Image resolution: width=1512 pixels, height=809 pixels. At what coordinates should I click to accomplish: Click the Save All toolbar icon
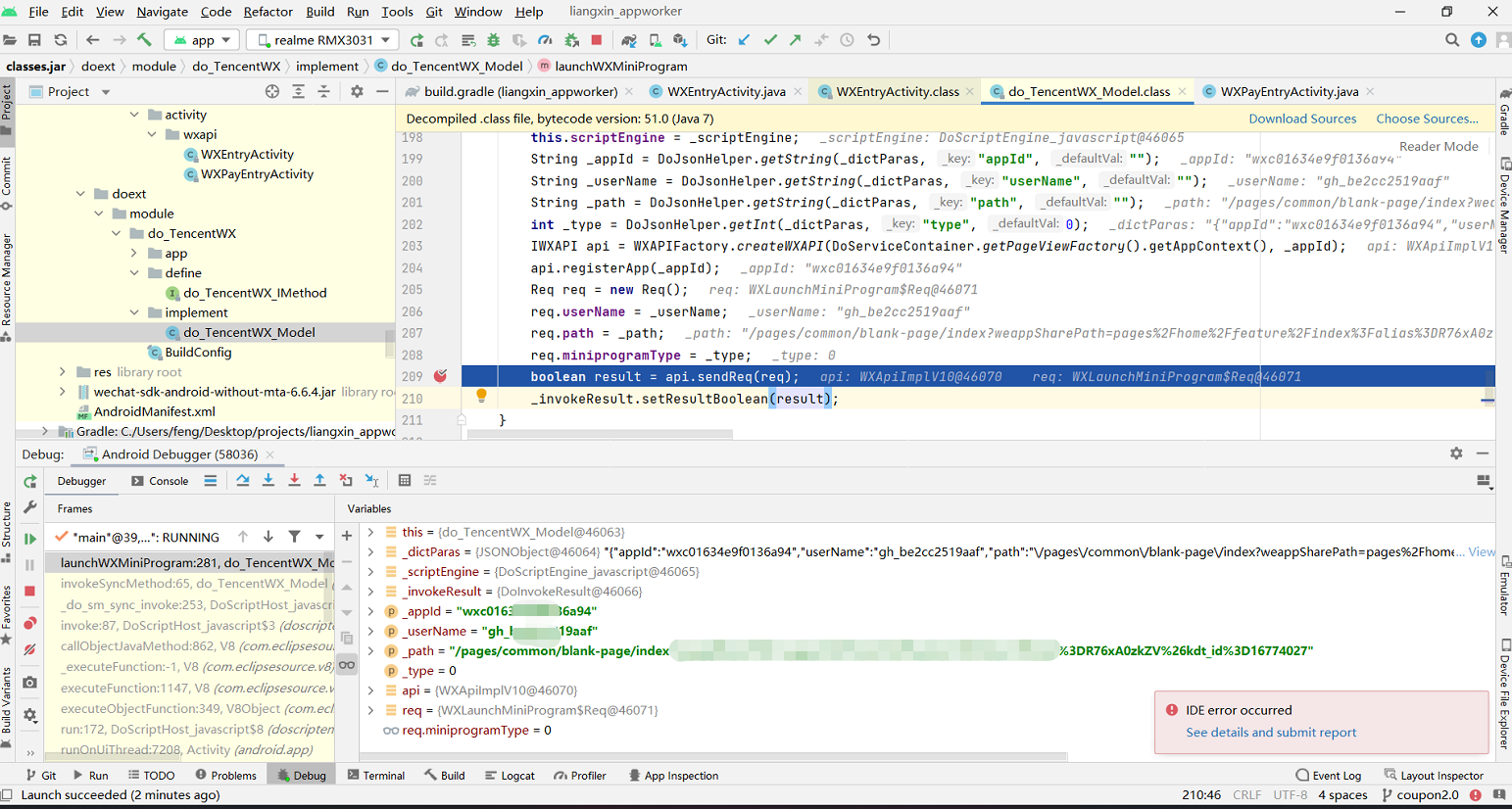(x=34, y=40)
